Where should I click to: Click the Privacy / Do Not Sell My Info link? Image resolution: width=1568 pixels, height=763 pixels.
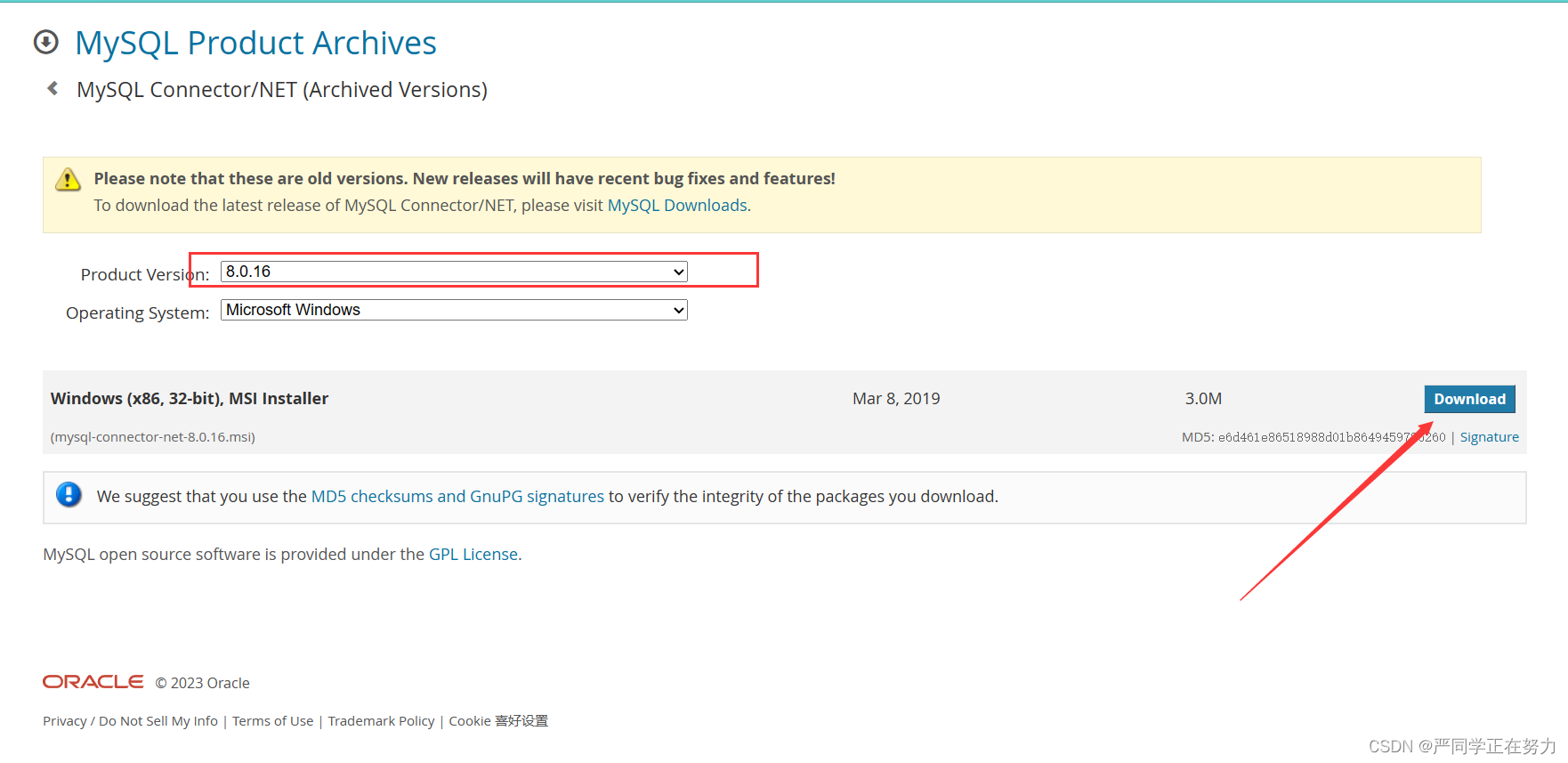tap(130, 721)
